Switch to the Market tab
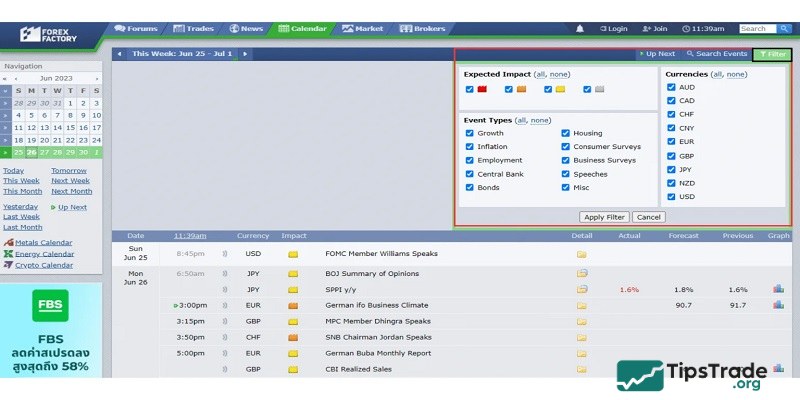 click(361, 29)
